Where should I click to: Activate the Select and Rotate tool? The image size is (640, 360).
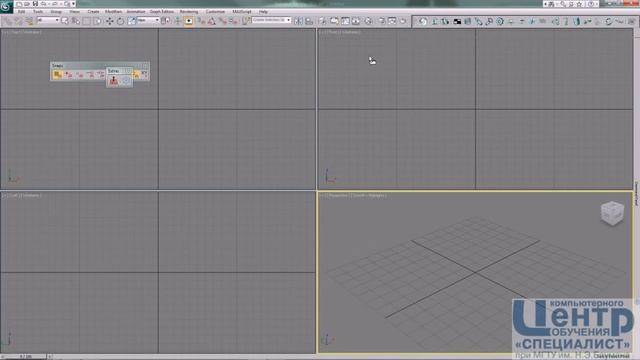click(x=120, y=21)
